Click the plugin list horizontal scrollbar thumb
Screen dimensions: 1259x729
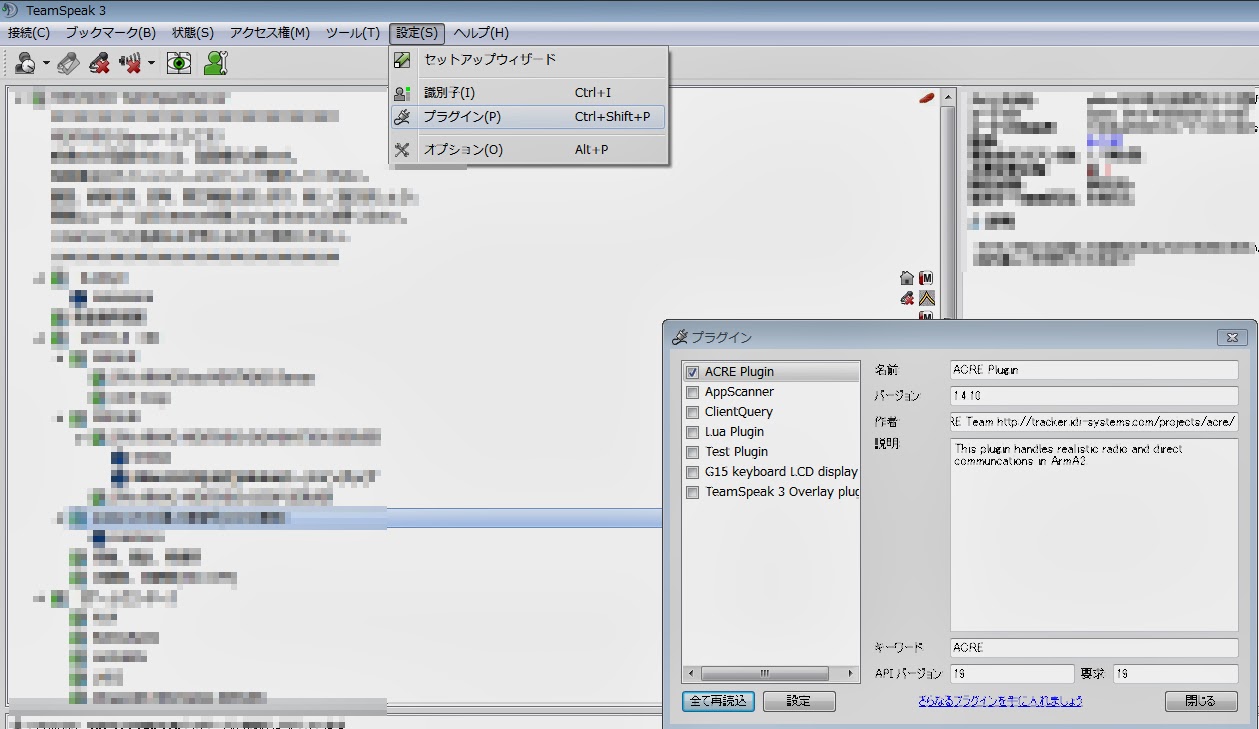pos(765,673)
